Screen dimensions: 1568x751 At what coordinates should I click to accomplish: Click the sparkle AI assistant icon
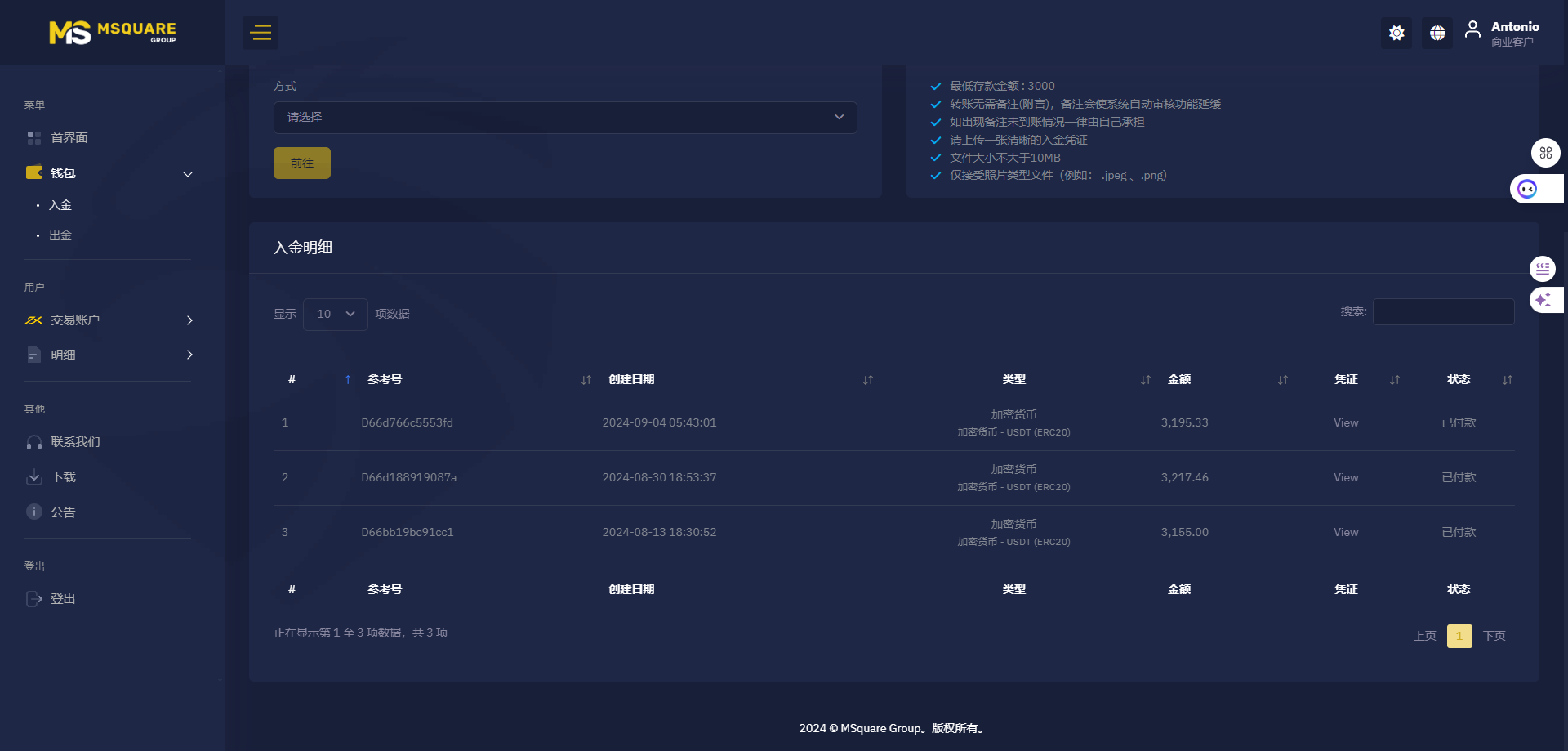pyautogui.click(x=1543, y=300)
